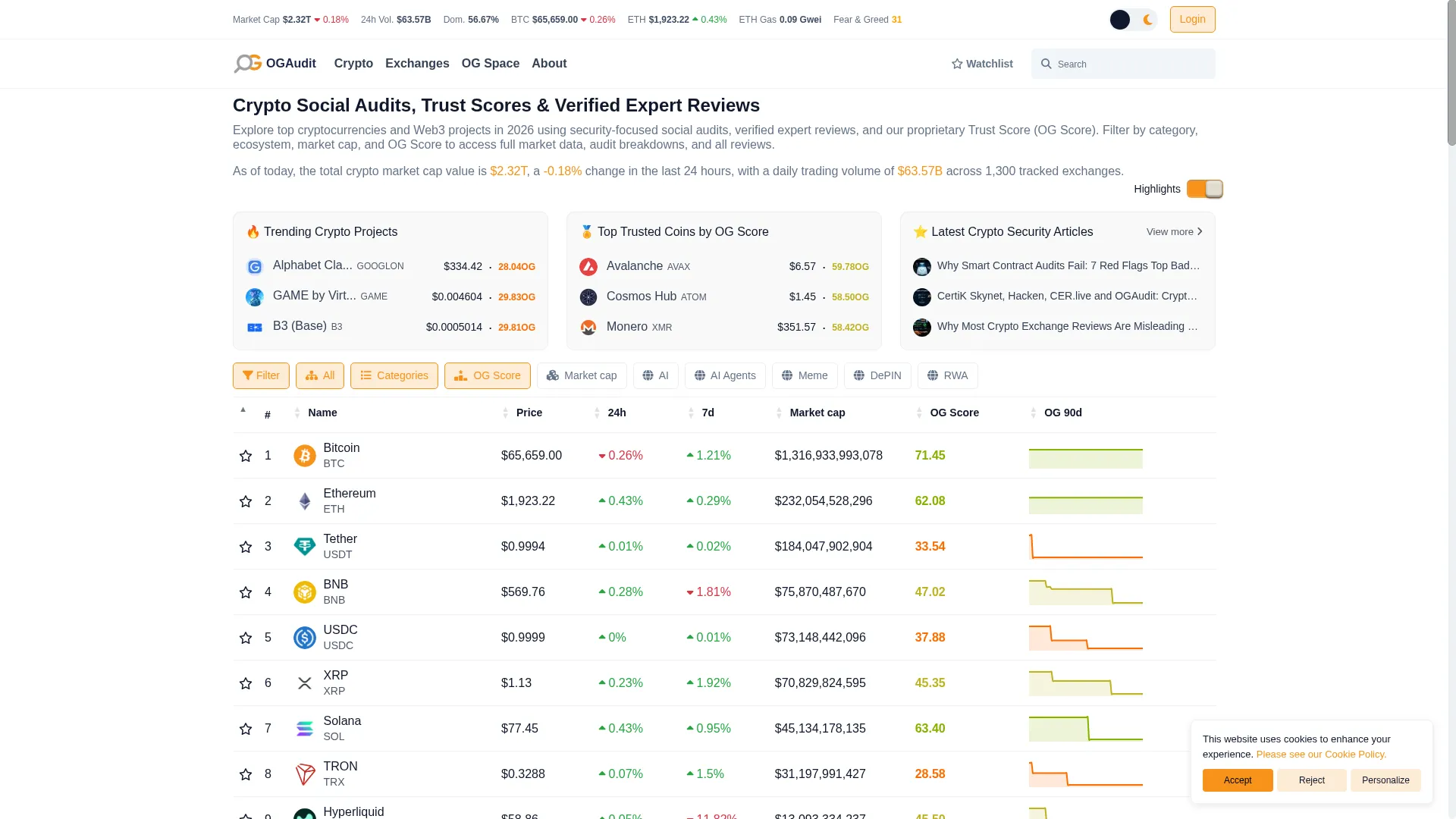The height and width of the screenshot is (819, 1456).
Task: Open BNB OG 90d sparkline chart
Action: click(x=1086, y=592)
